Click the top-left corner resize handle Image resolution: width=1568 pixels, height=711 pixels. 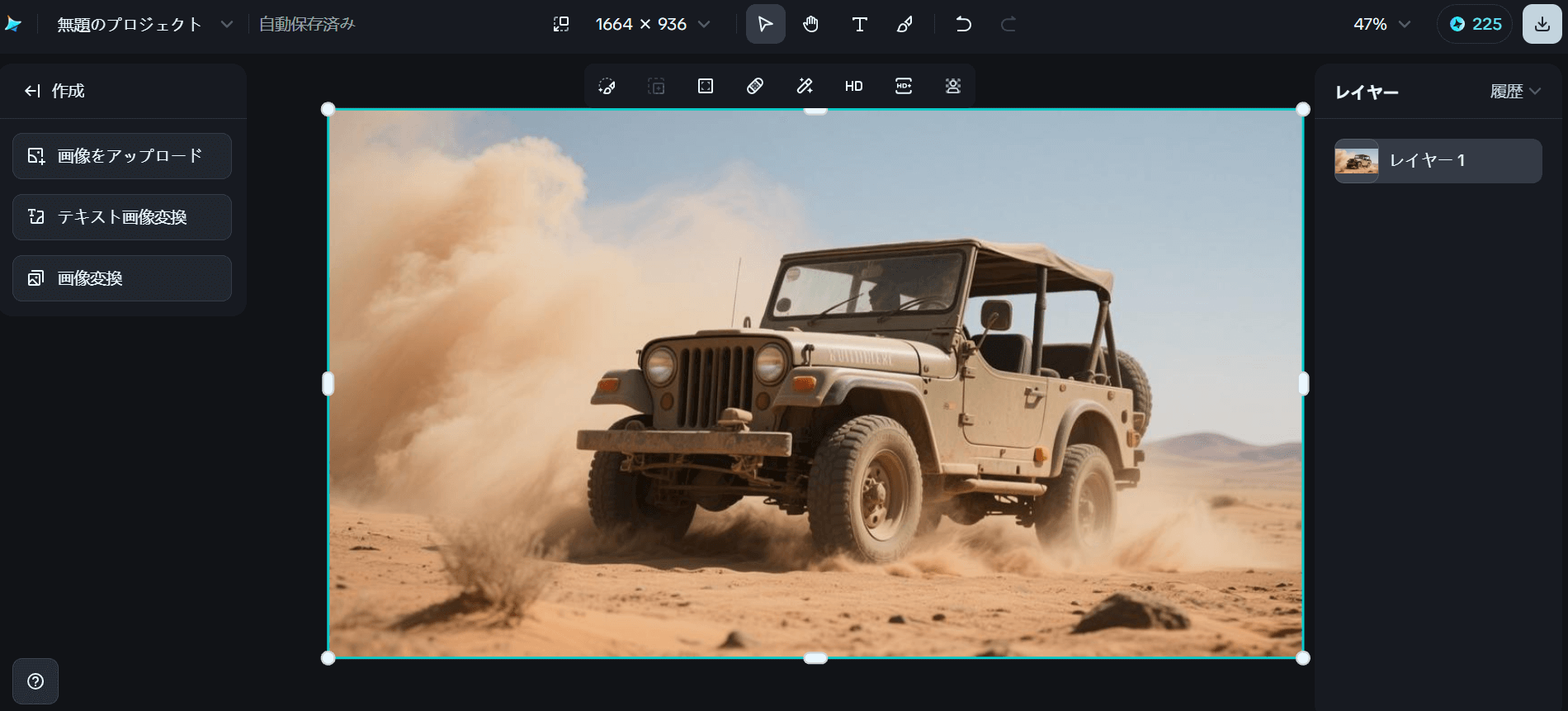(328, 109)
